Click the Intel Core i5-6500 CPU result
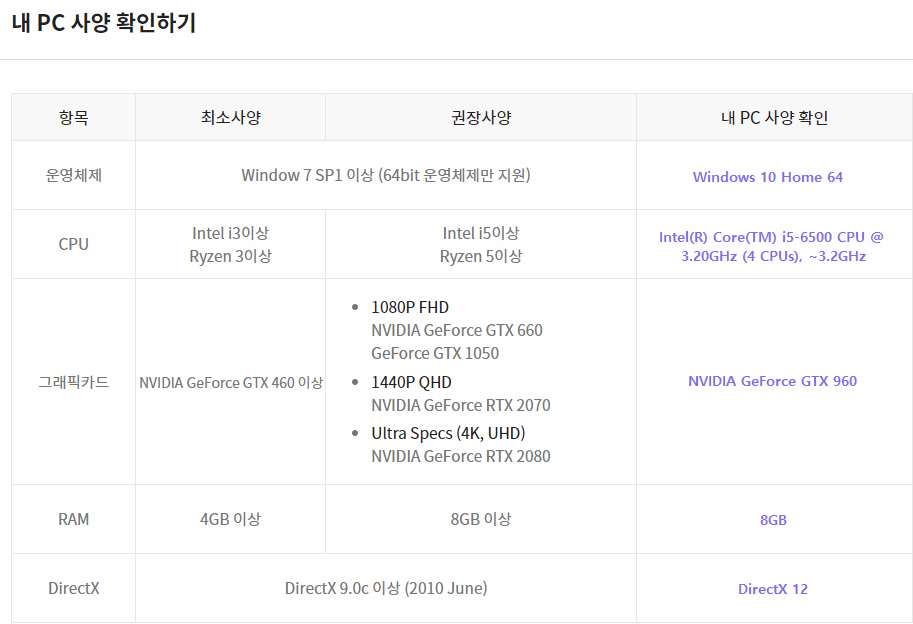The width and height of the screenshot is (913, 624). 771,246
